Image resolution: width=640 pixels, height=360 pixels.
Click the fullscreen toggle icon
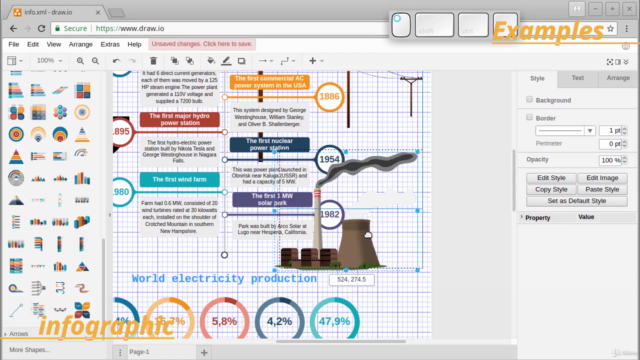click(x=609, y=62)
